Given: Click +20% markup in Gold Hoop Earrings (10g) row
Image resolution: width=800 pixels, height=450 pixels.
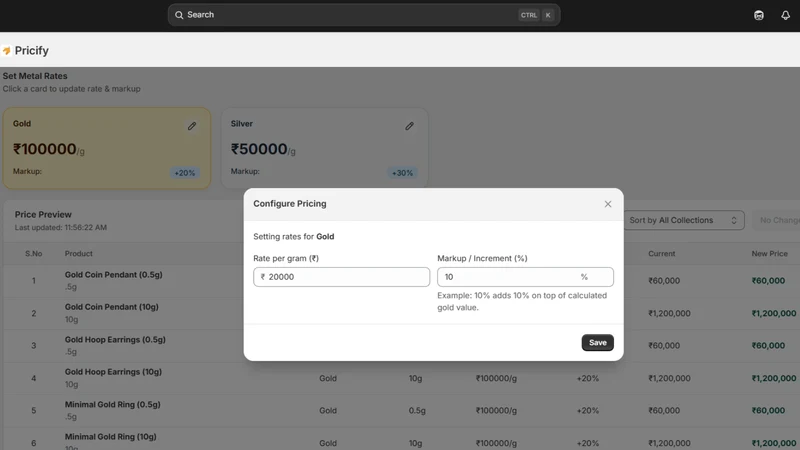Looking at the screenshot, I should tap(588, 379).
